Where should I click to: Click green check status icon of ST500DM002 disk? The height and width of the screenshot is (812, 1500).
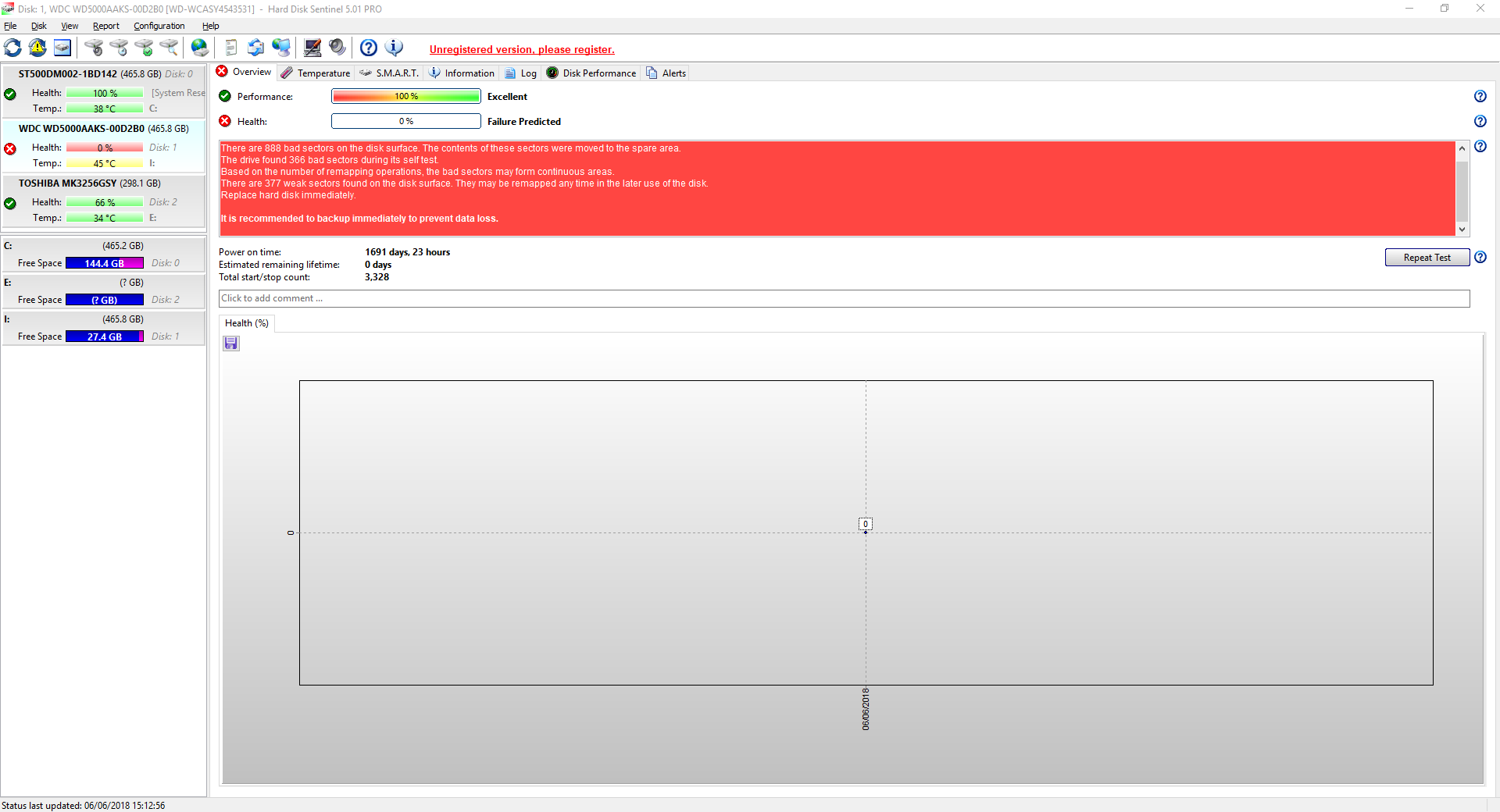(x=10, y=94)
